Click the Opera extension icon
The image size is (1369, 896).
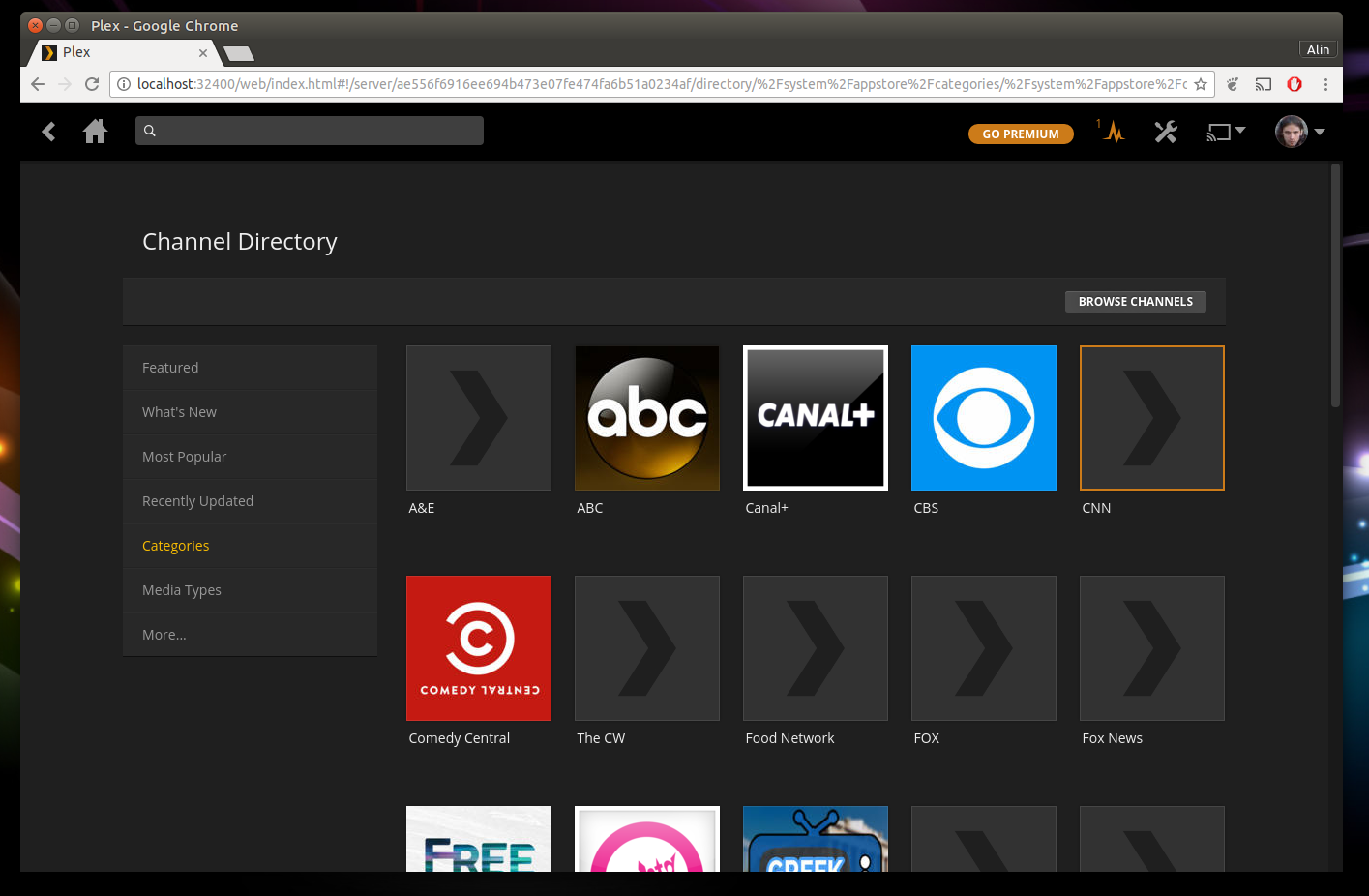pos(1295,84)
